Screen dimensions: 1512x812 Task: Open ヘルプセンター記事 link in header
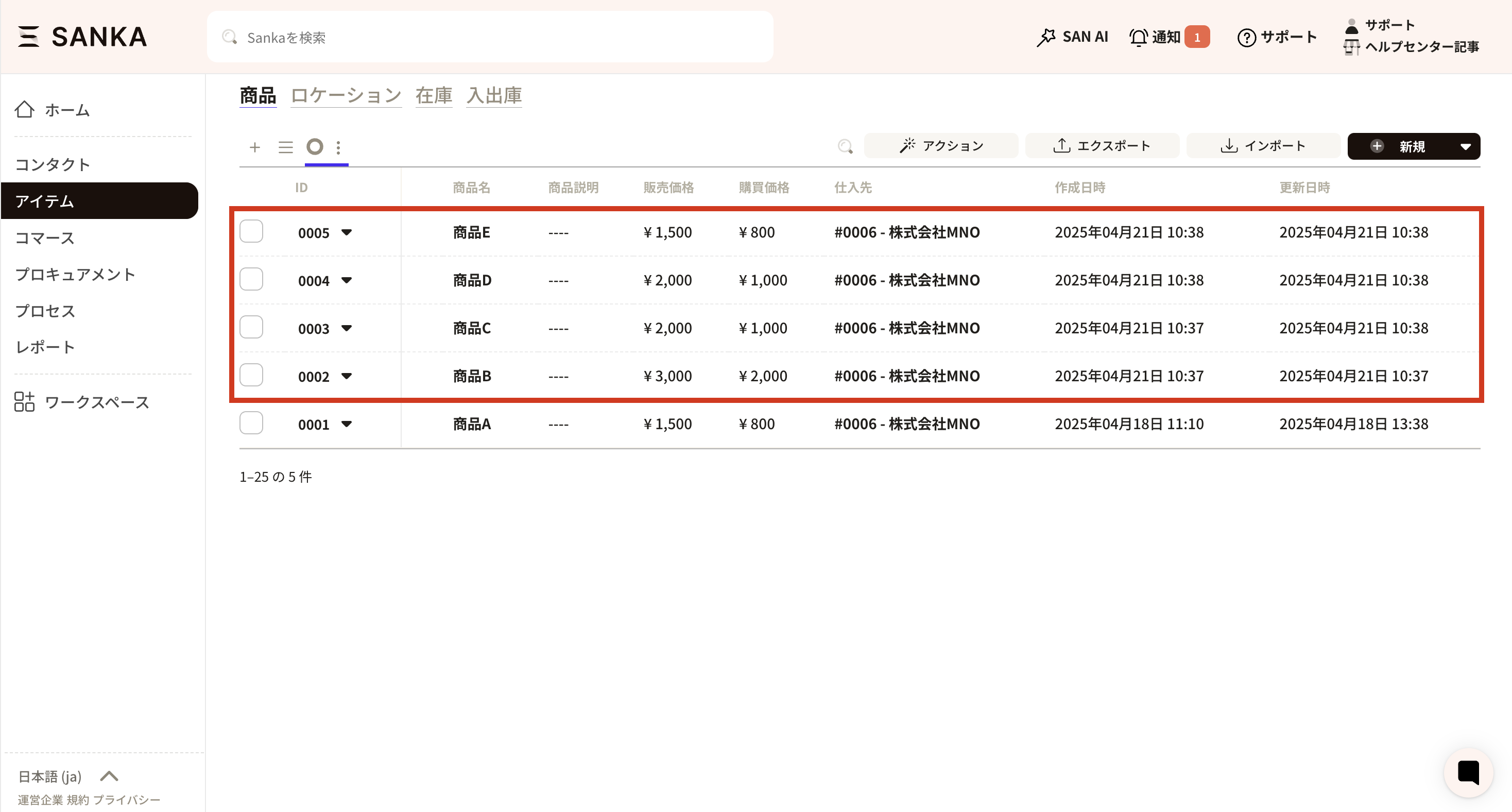pyautogui.click(x=1421, y=47)
